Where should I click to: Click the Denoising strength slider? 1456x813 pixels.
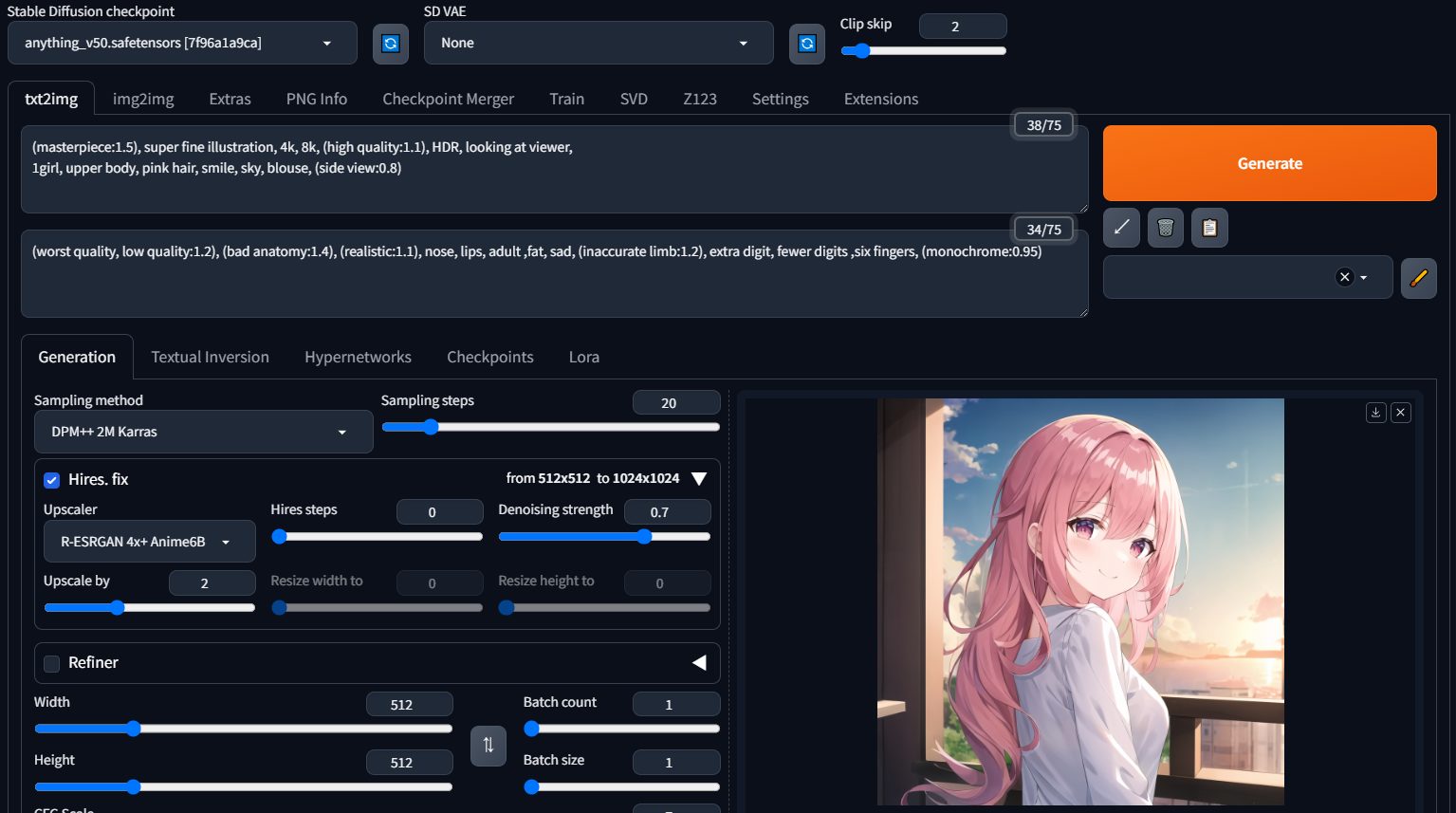604,537
